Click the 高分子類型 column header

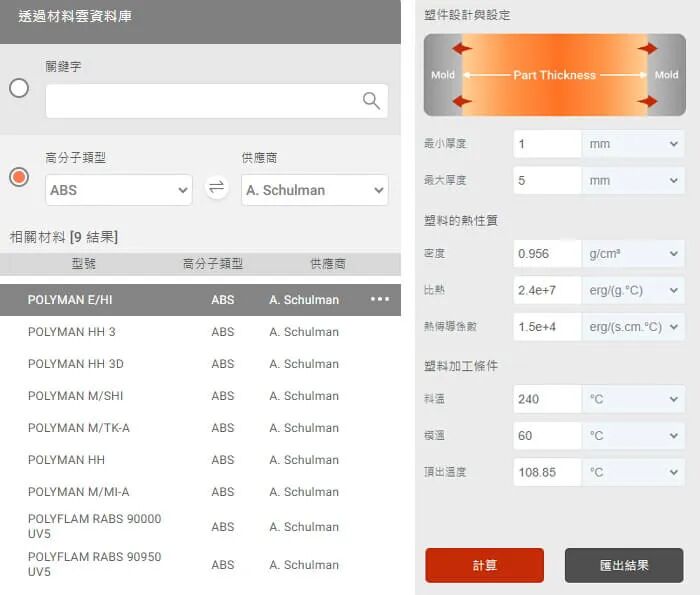tap(213, 264)
